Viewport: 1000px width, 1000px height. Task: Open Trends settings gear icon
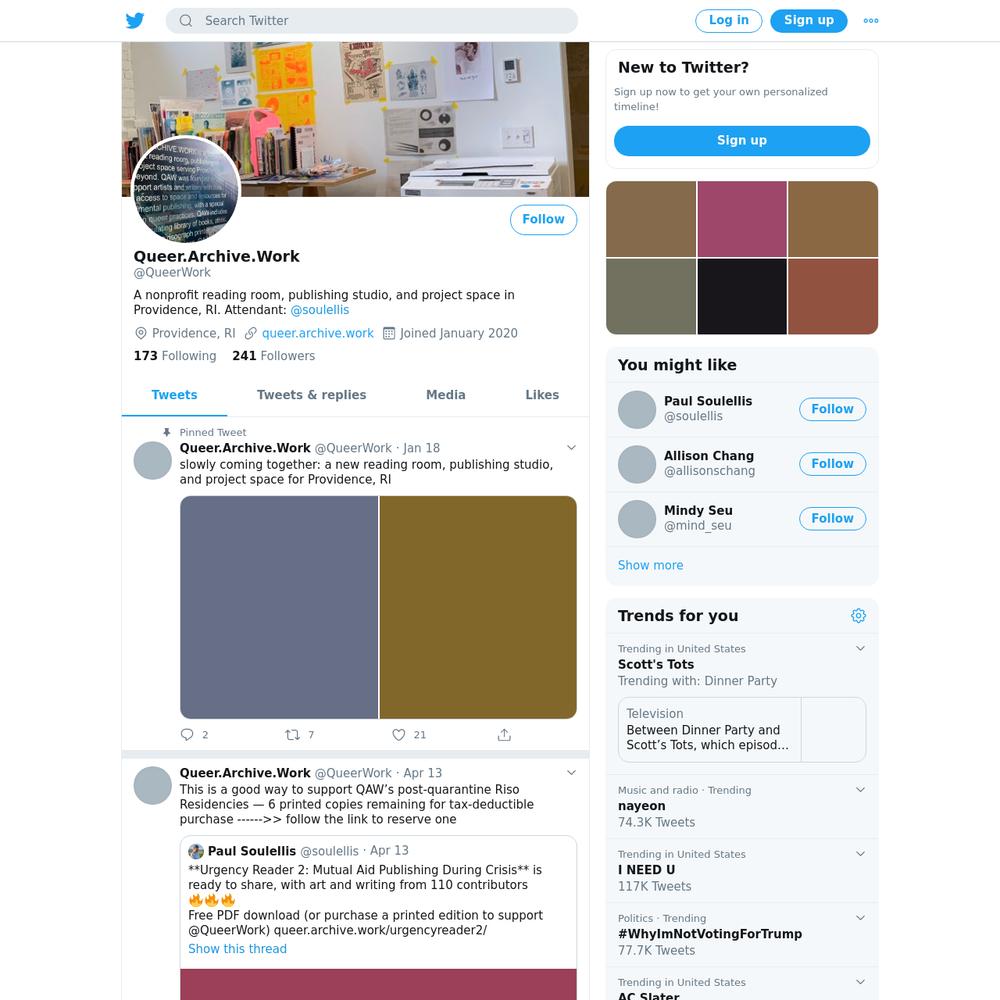click(858, 615)
